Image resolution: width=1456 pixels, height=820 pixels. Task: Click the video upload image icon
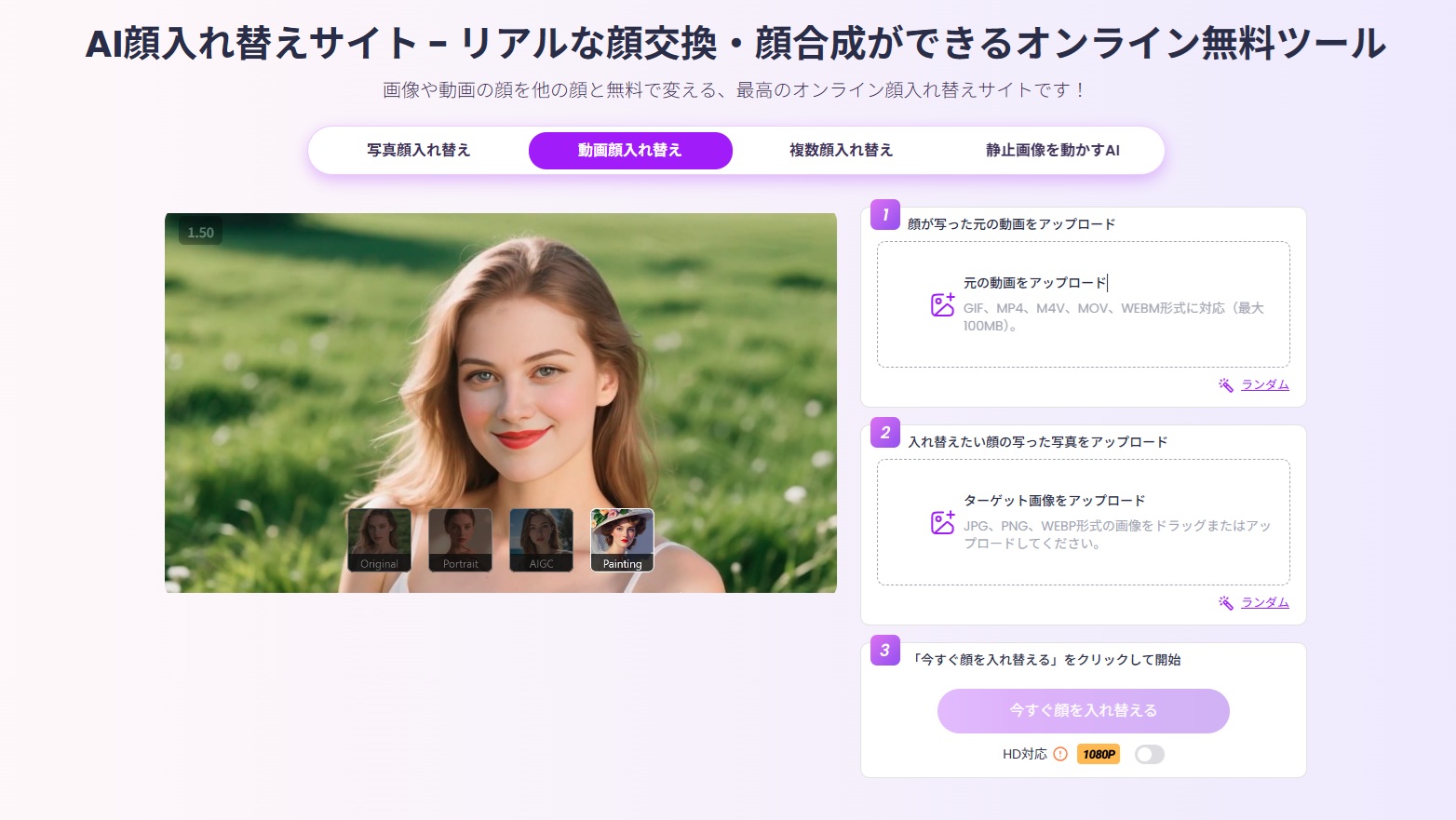point(942,304)
